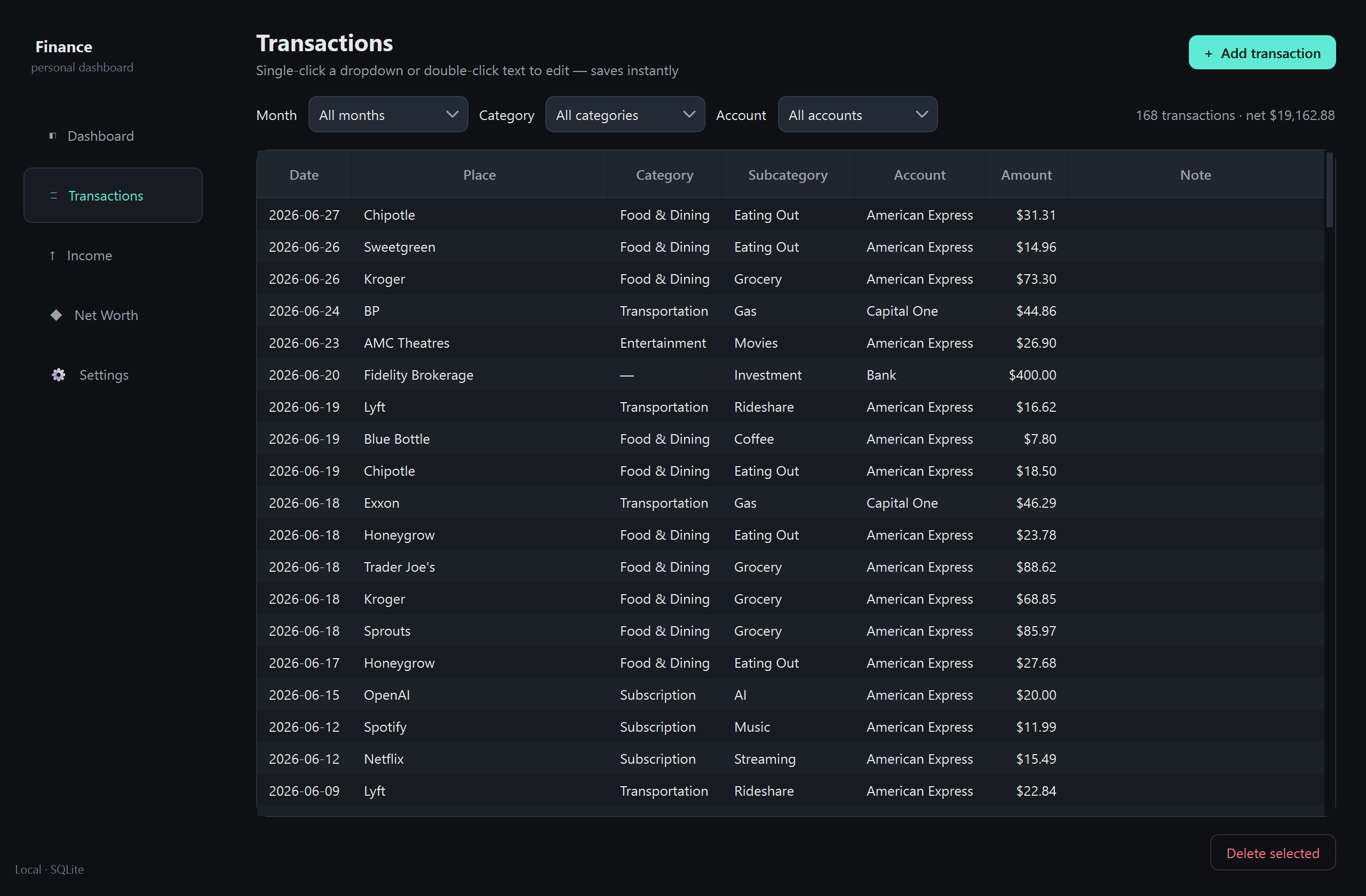Click the amount $20.00
Image resolution: width=1366 pixels, height=896 pixels.
(x=1035, y=695)
